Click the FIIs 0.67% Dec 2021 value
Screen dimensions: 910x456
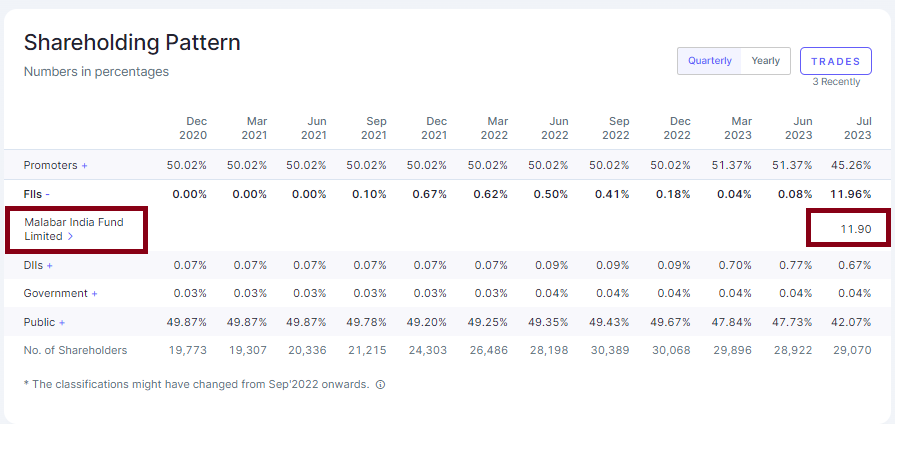coord(429,194)
